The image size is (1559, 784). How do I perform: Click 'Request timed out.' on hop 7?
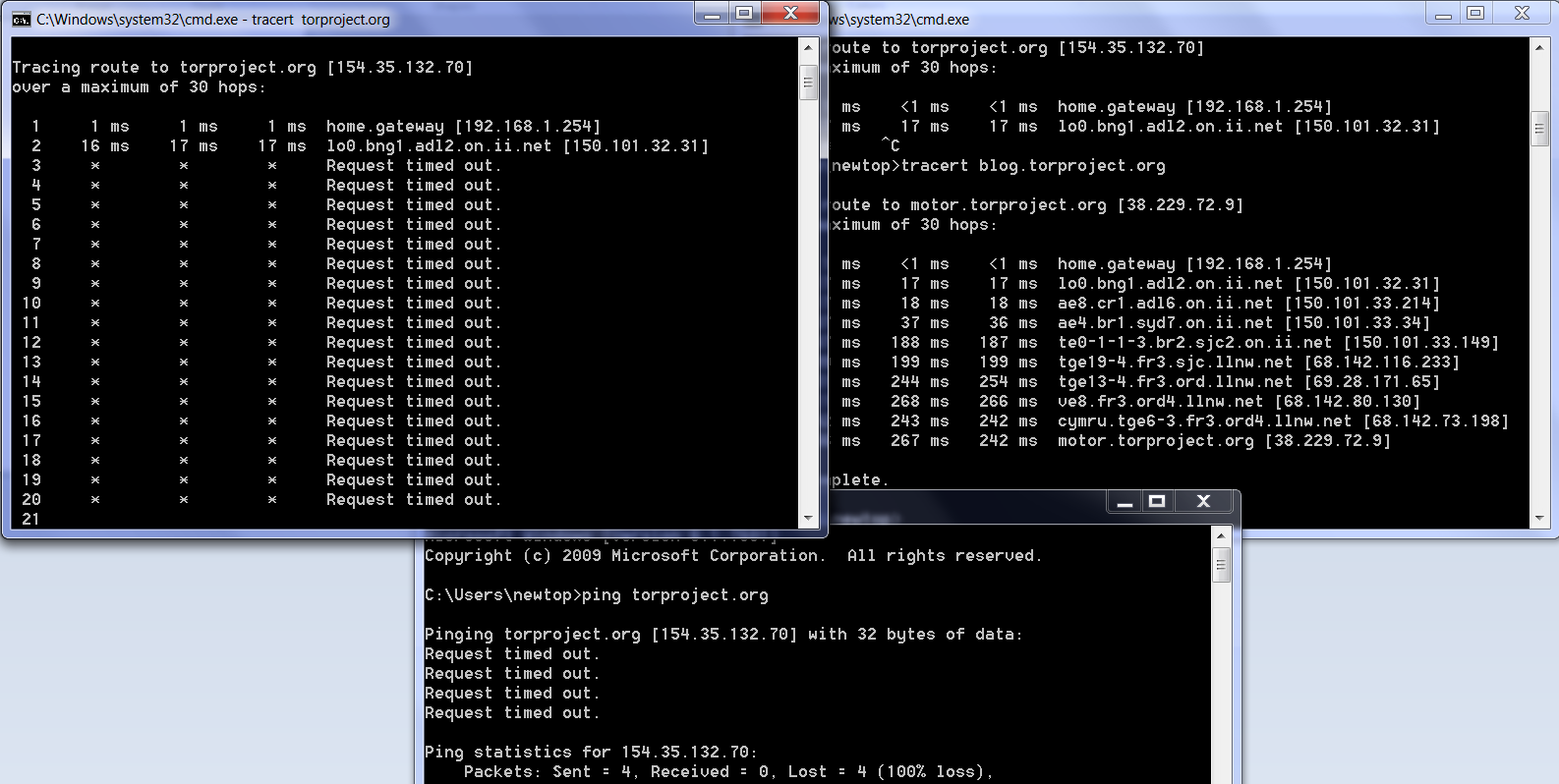point(414,244)
